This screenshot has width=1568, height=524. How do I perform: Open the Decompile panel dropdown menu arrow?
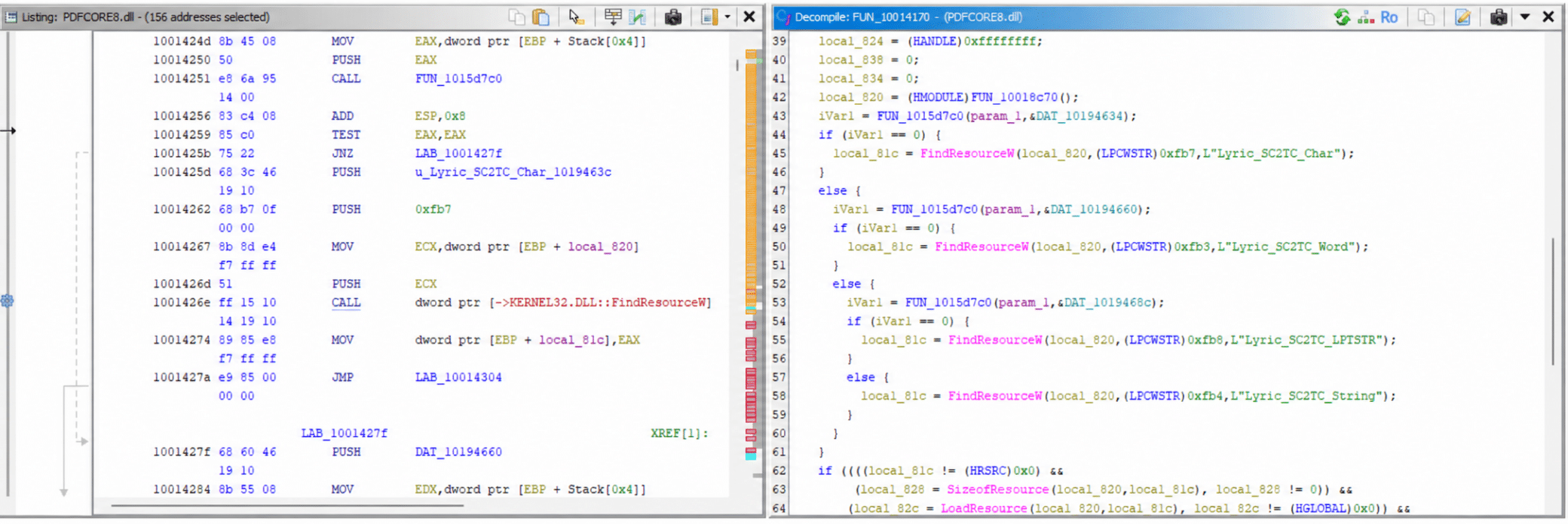click(x=1525, y=17)
